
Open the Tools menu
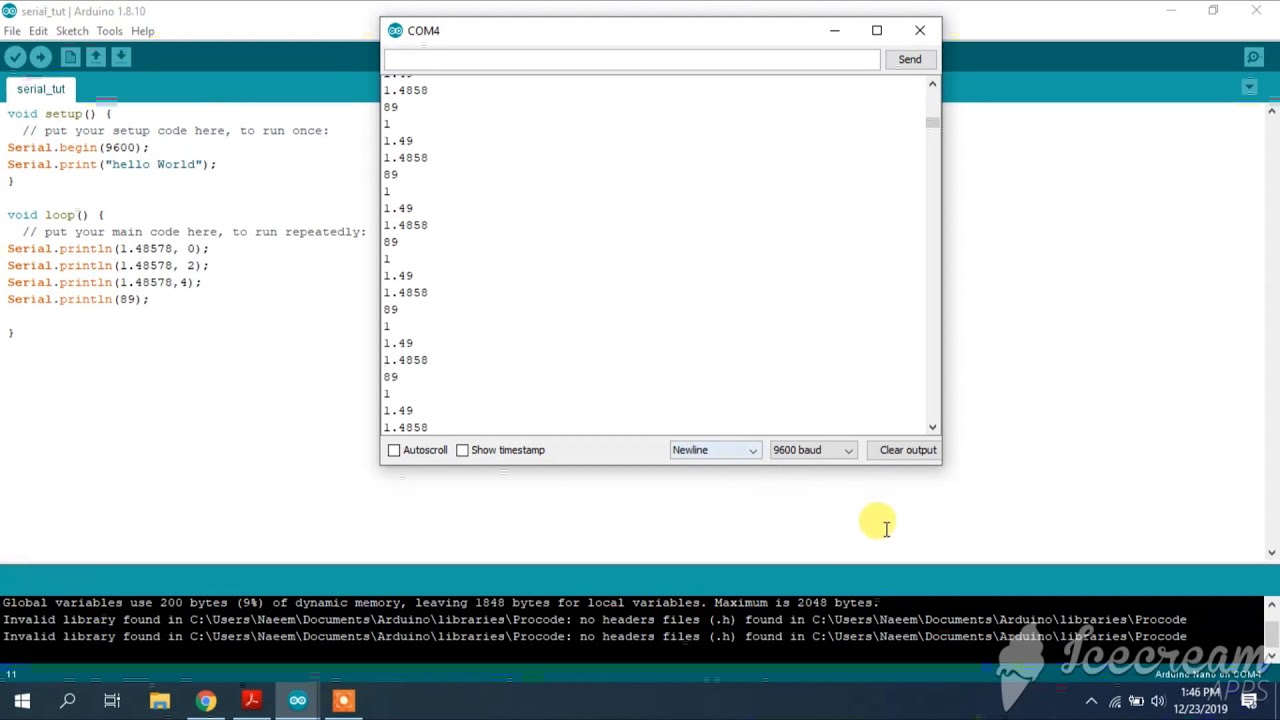pyautogui.click(x=109, y=31)
